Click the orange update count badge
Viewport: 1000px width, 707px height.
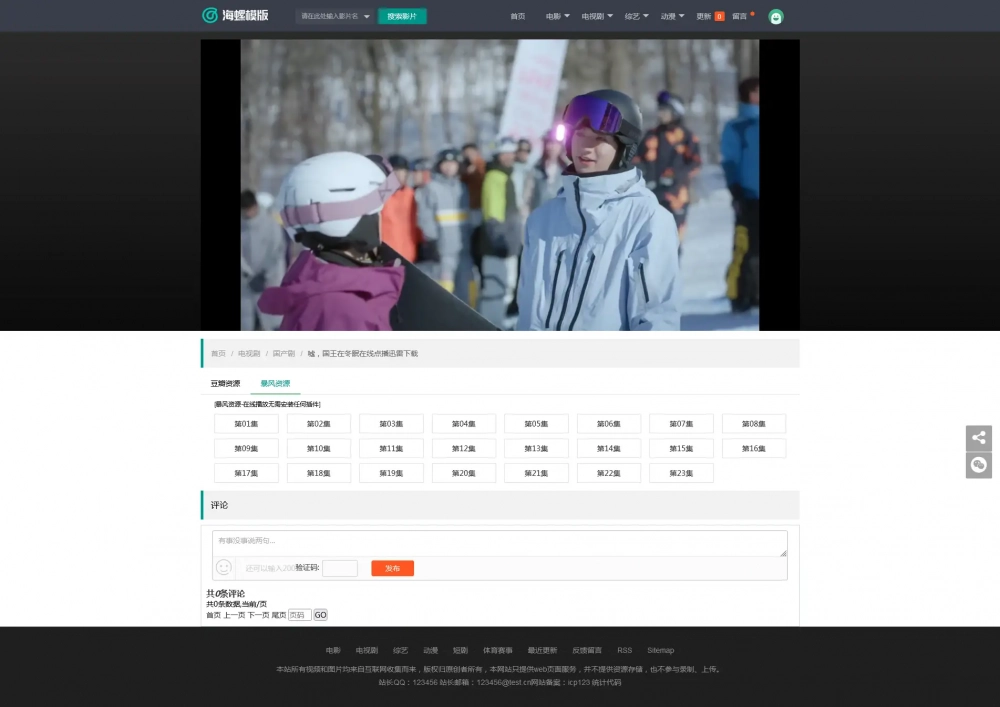point(719,17)
